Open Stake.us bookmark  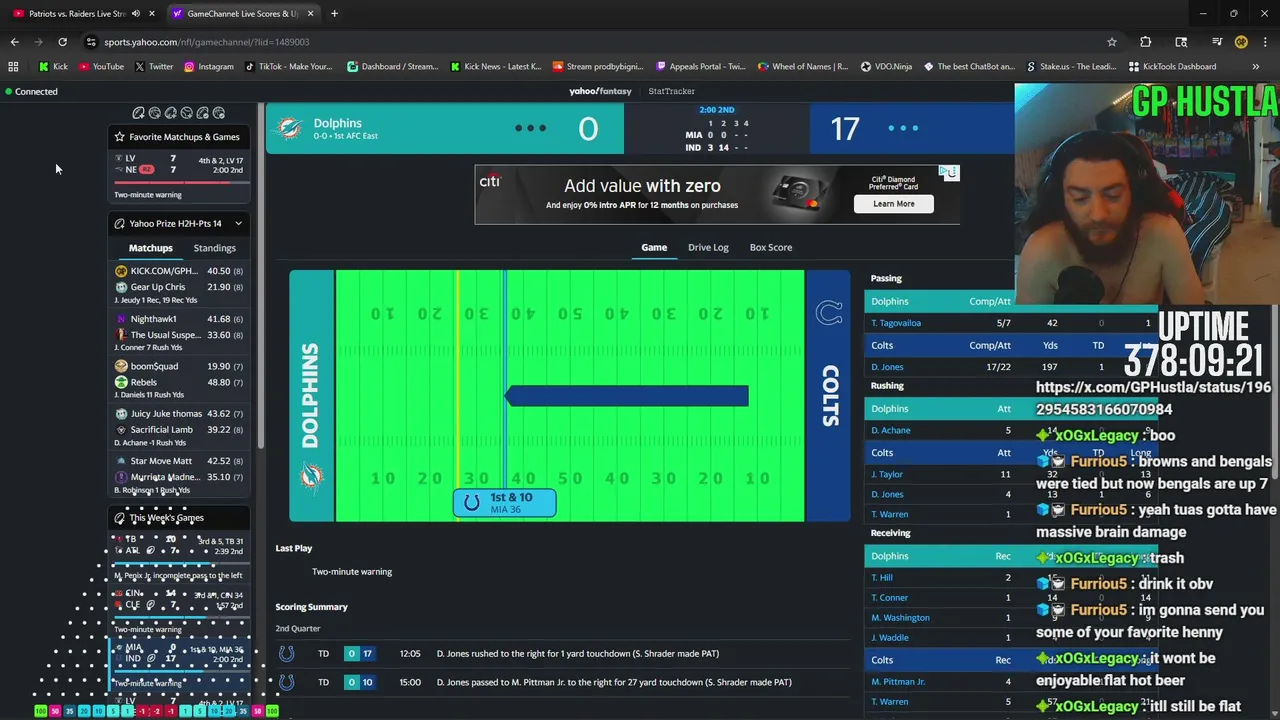[x=1072, y=67]
